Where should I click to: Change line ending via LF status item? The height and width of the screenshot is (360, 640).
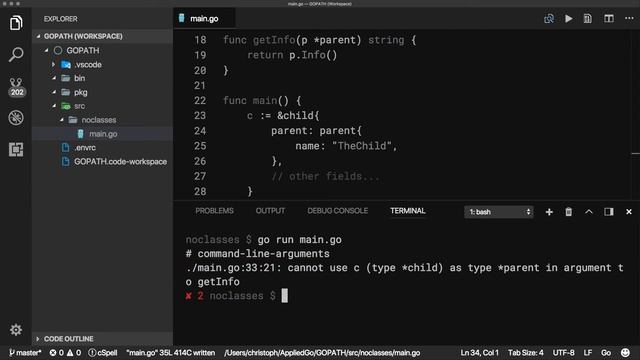click(x=588, y=353)
